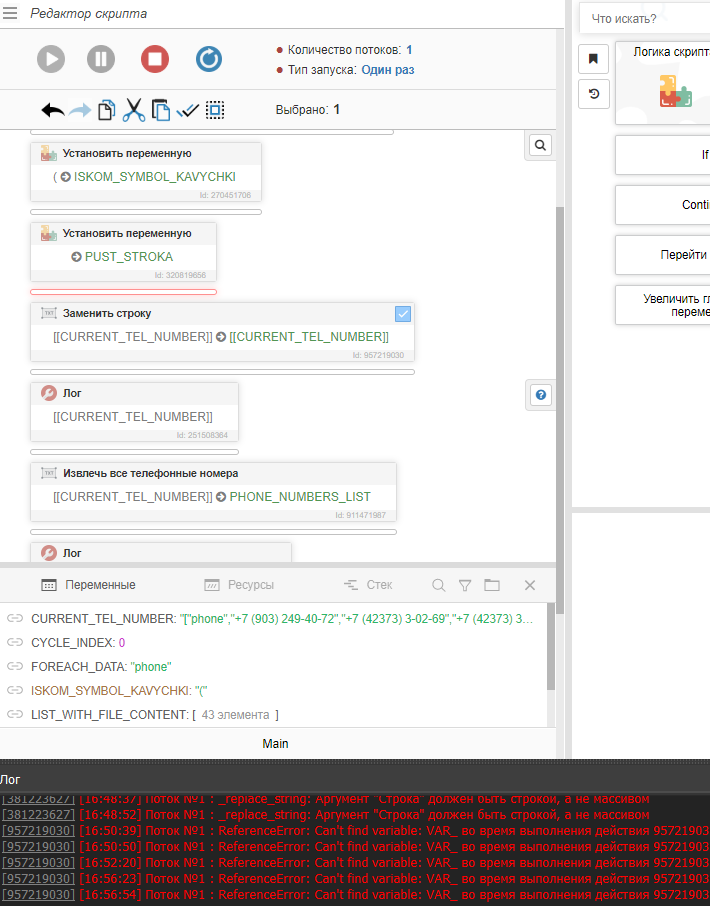
Task: Click the filter icon in the variables panel
Action: pos(465,585)
